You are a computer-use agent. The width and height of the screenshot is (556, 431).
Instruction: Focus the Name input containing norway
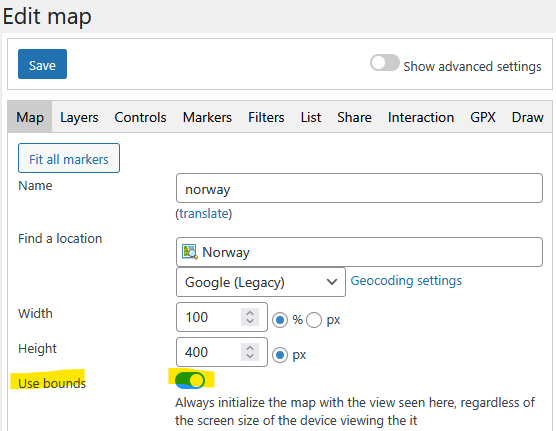pyautogui.click(x=359, y=188)
